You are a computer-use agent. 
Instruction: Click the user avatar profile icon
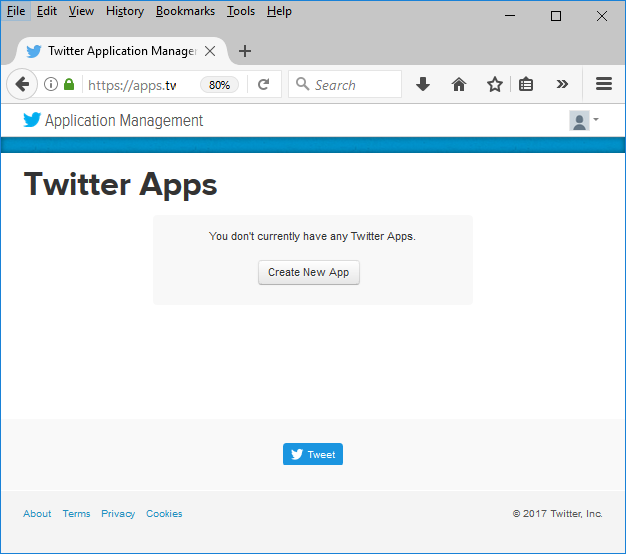tap(579, 121)
